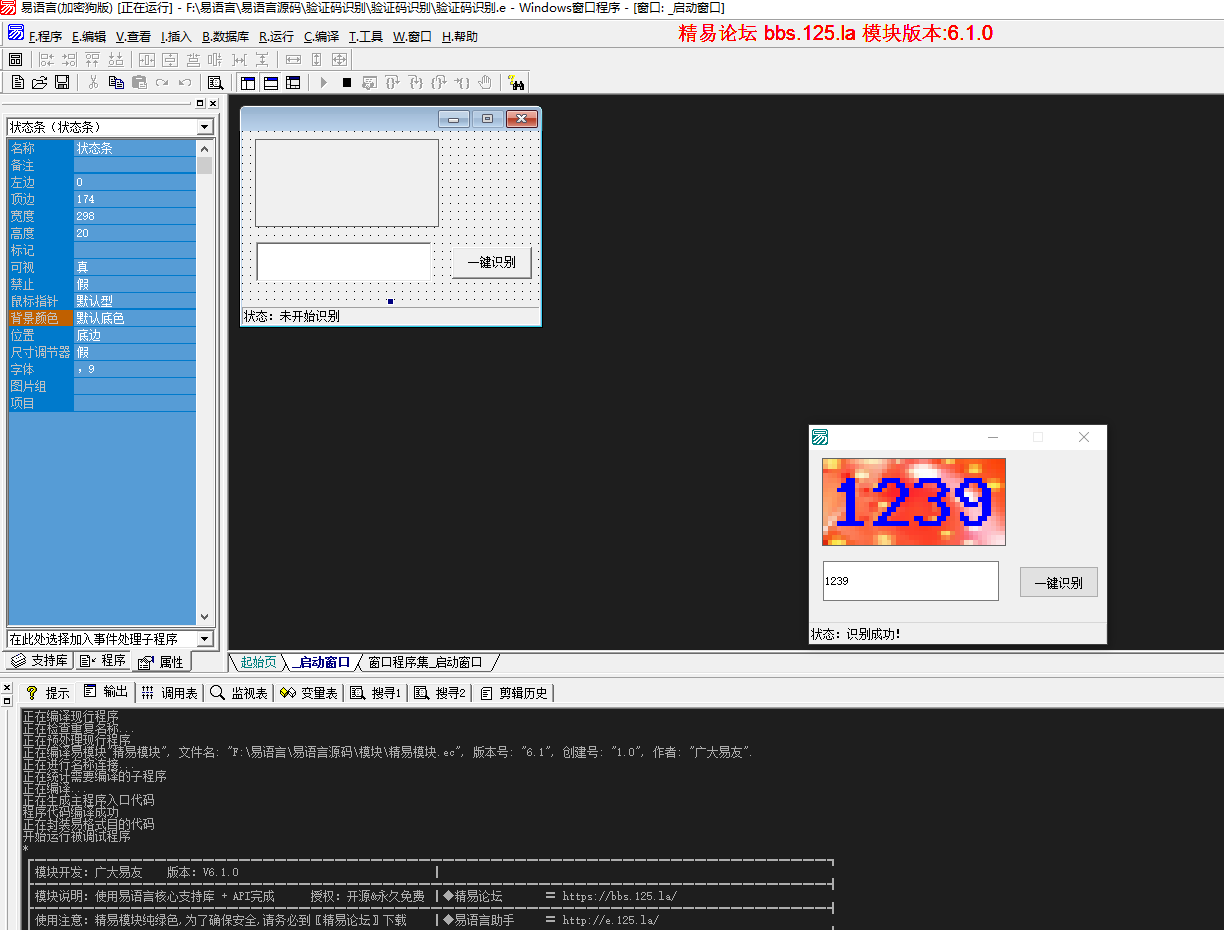This screenshot has width=1224, height=930.
Task: Float the left properties panel
Action: coord(200,104)
